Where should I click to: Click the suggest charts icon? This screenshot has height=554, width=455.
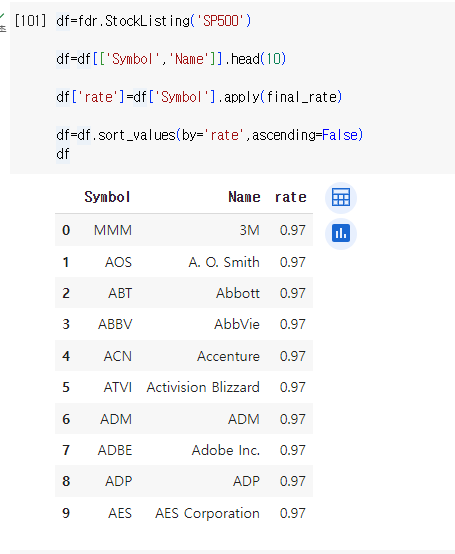[341, 234]
